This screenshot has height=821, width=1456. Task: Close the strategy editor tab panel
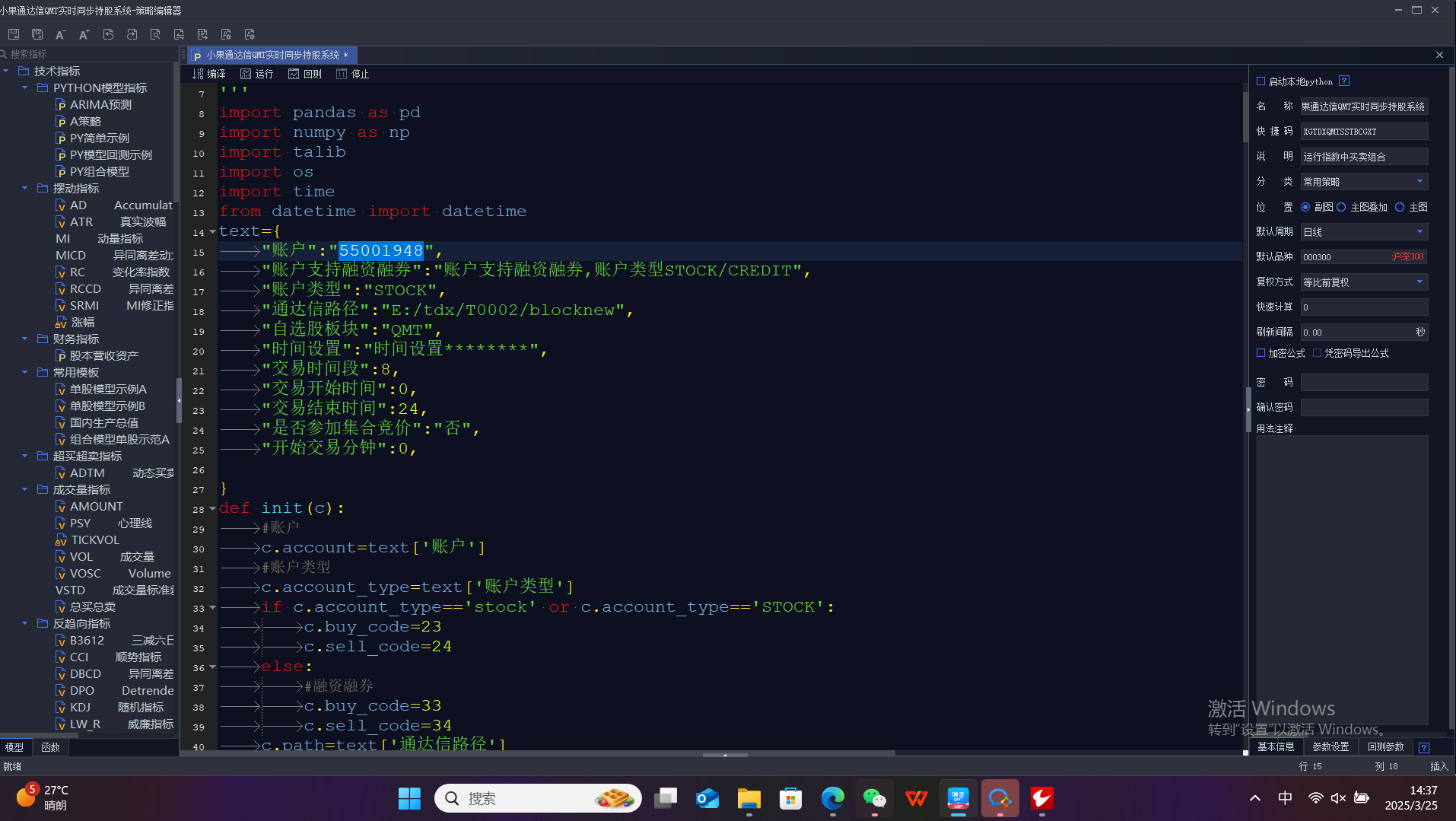tap(1439, 55)
